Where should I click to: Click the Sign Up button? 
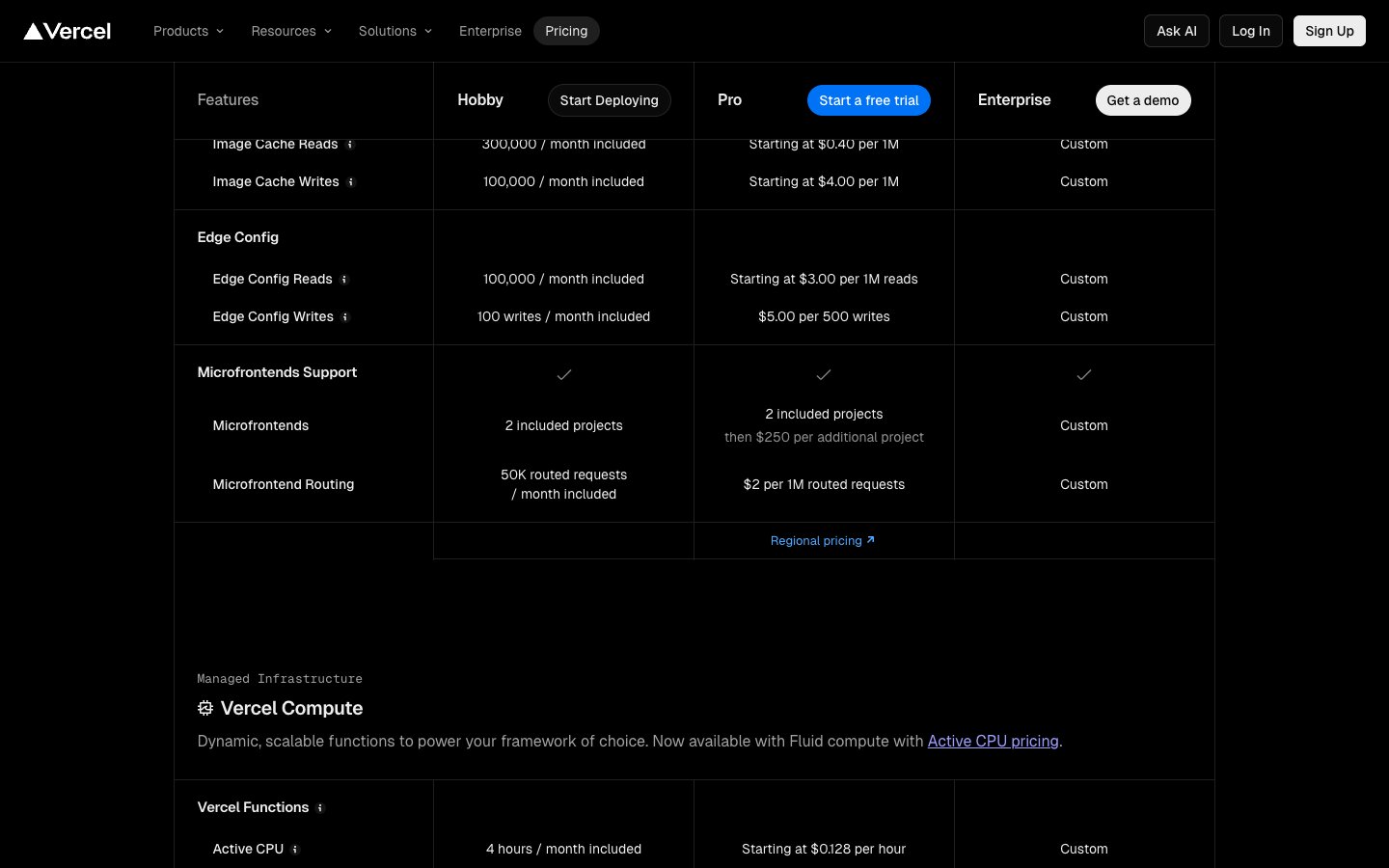coord(1328,31)
